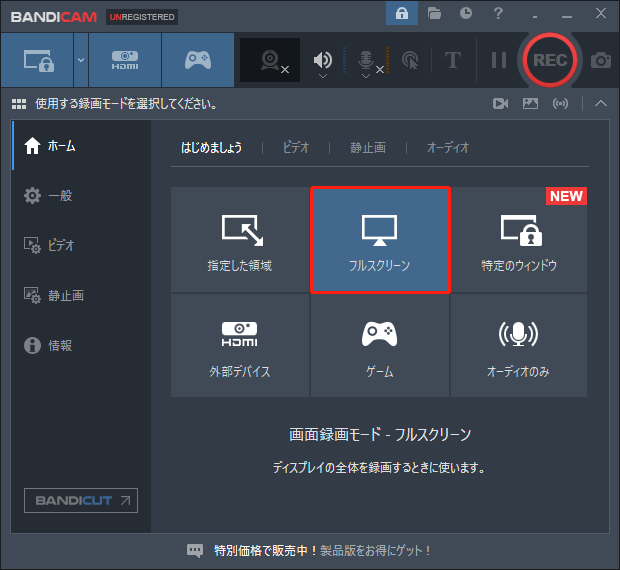Switch to the 静止画 tab
The height and width of the screenshot is (570, 620).
tap(368, 147)
